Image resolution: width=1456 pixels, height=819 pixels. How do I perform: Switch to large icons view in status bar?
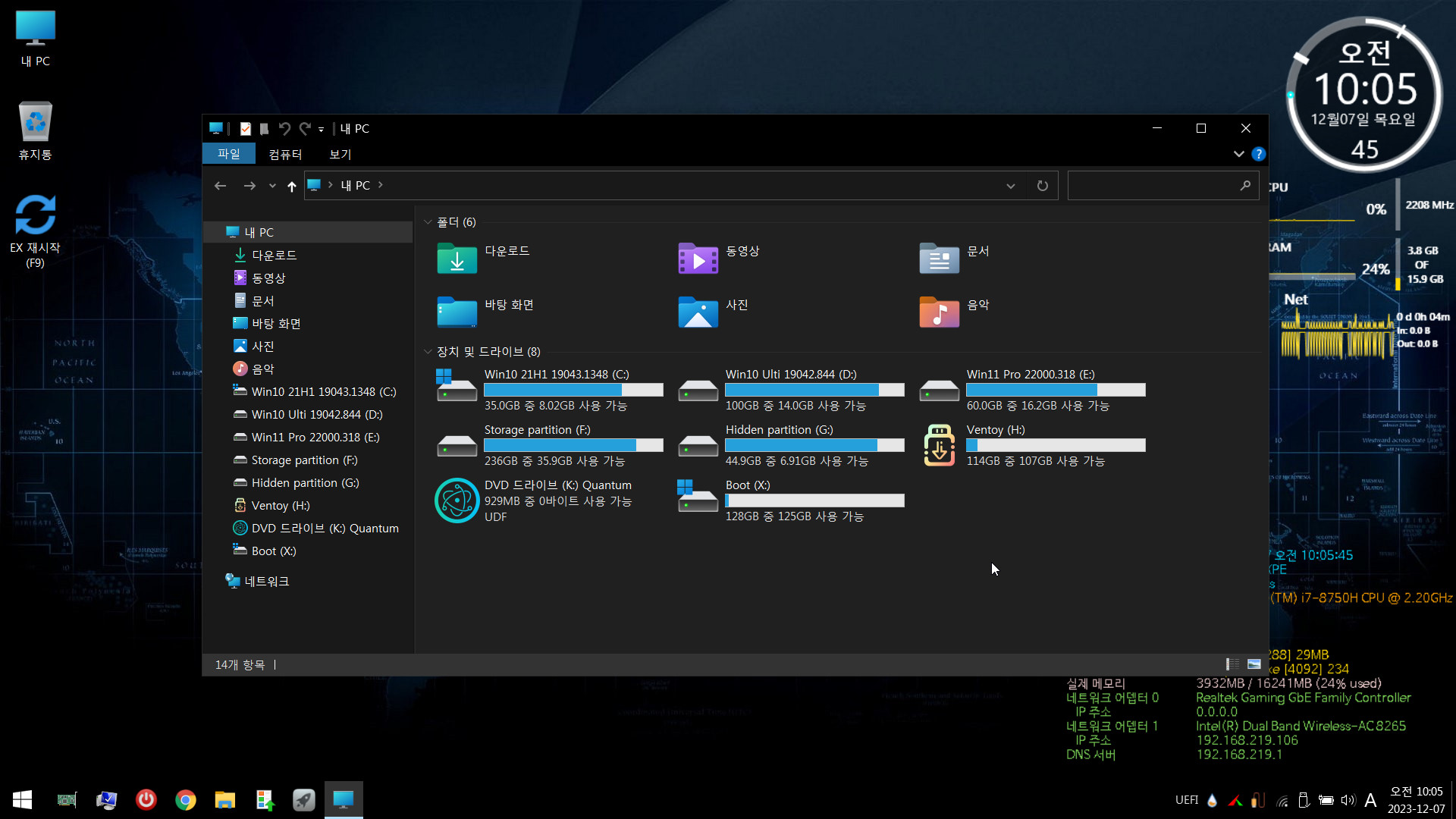click(x=1254, y=664)
